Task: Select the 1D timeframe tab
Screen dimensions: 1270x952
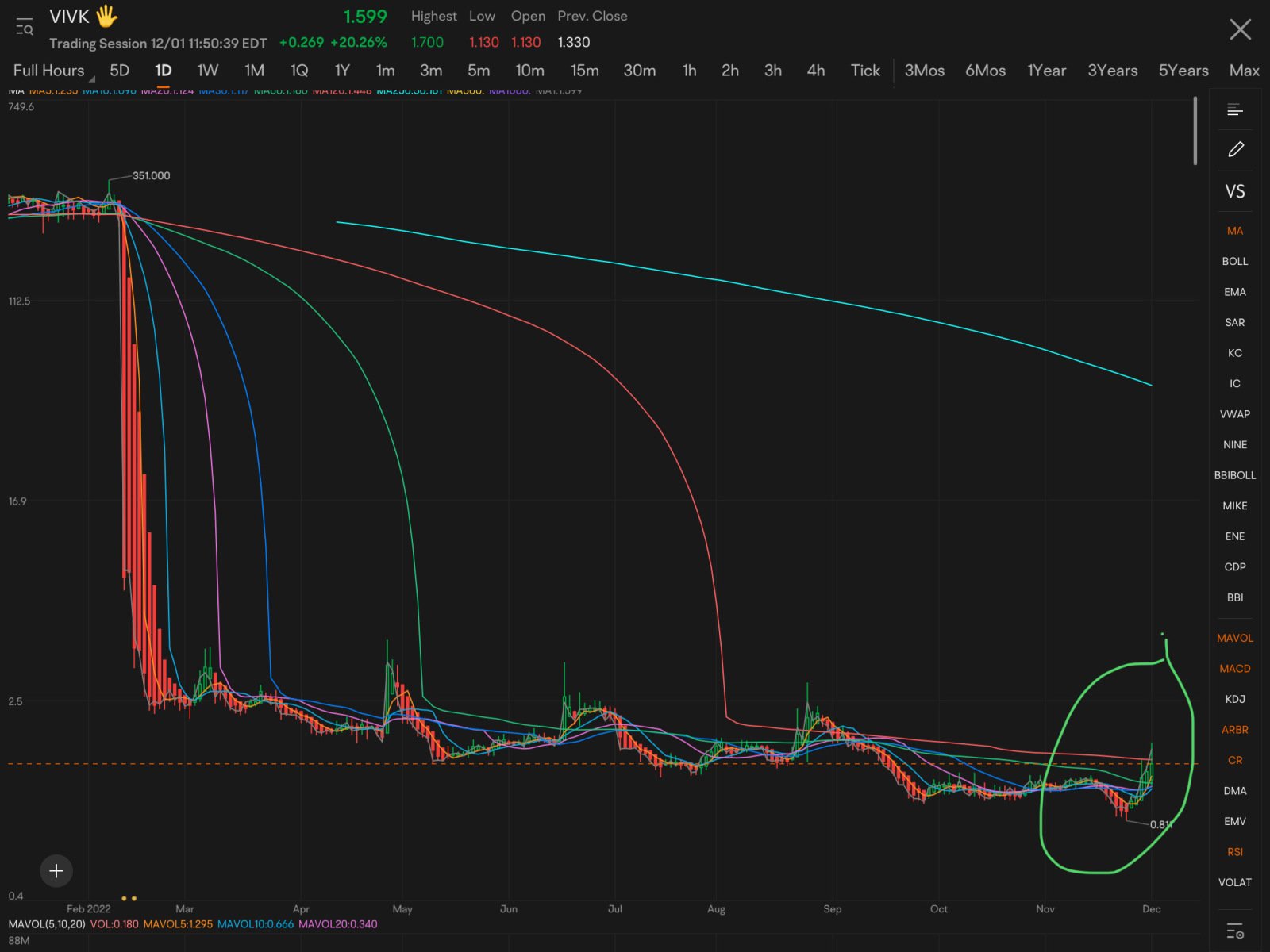Action: pos(164,71)
